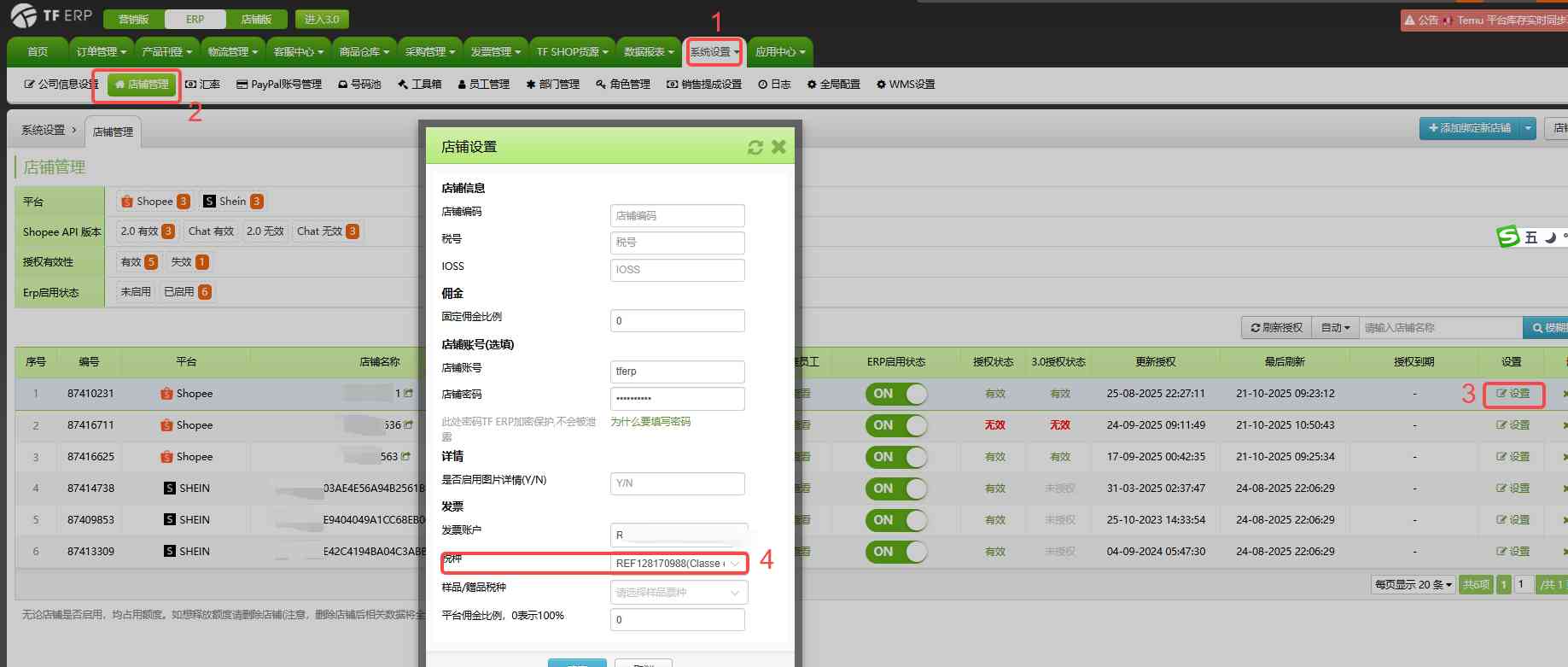1568x667 pixels.
Task: Toggle ERP status for store 87416625
Action: coord(896,457)
